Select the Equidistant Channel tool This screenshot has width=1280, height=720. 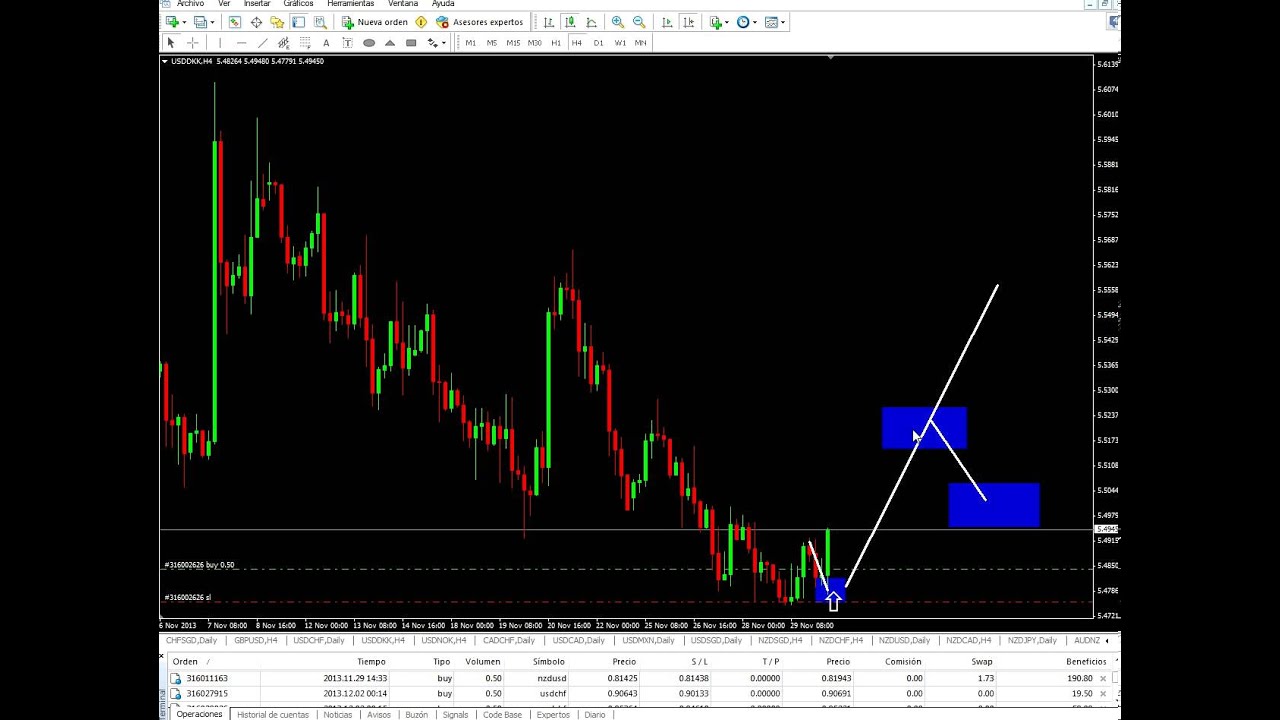(283, 43)
